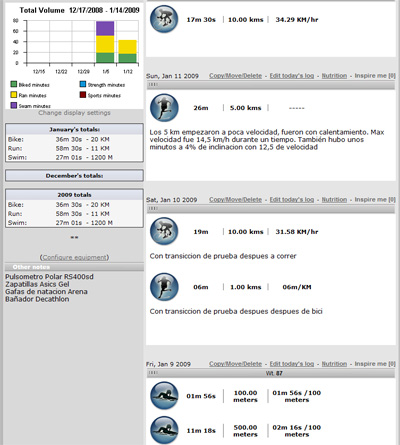Click the grip handle on Jan 9 bar

(153, 373)
